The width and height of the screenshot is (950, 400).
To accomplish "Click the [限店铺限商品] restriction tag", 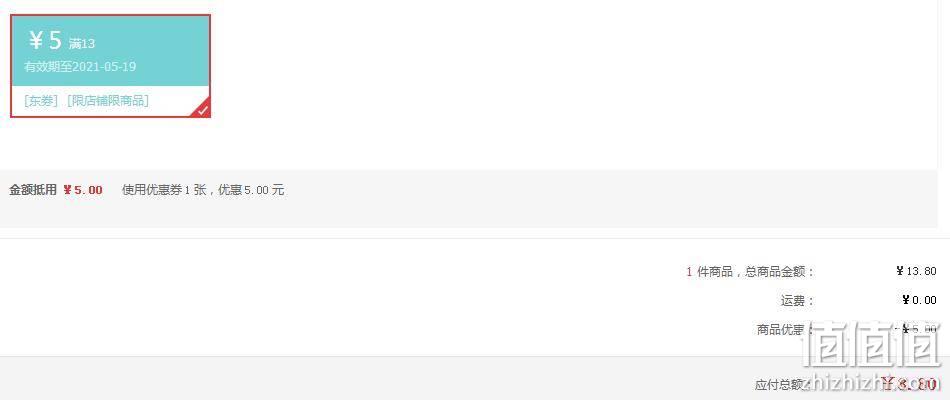I will 108,101.
